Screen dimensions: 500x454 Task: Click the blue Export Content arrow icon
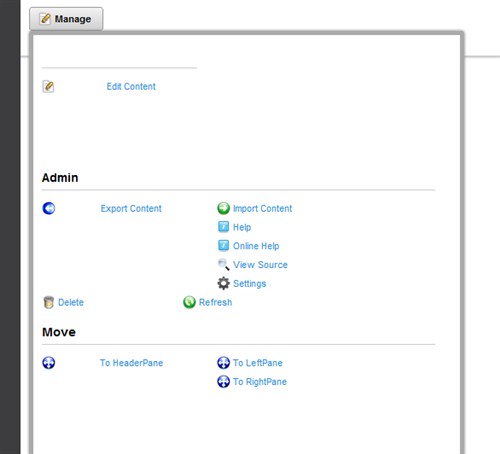[x=49, y=208]
